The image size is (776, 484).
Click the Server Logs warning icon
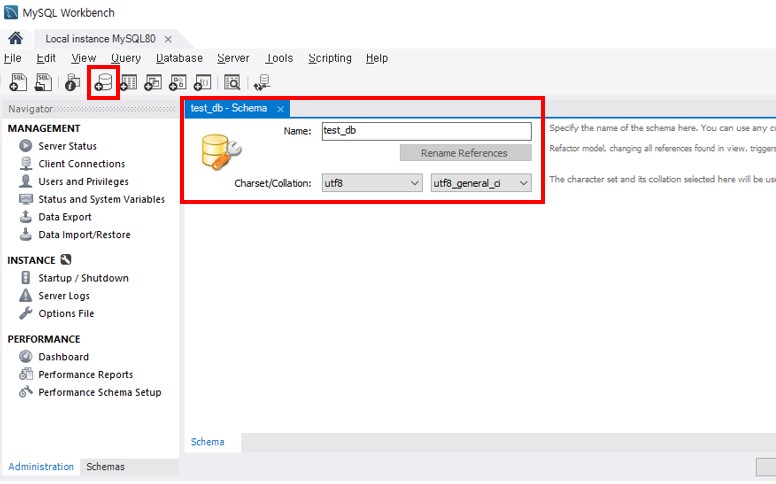[x=26, y=295]
